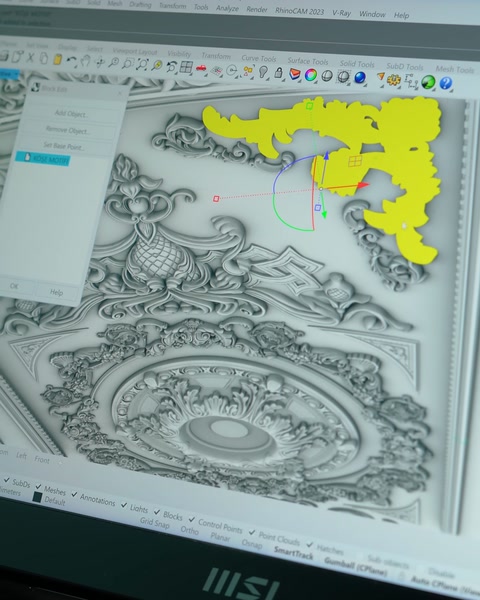Click Add Object in Block Edit dialog

pyautogui.click(x=71, y=113)
